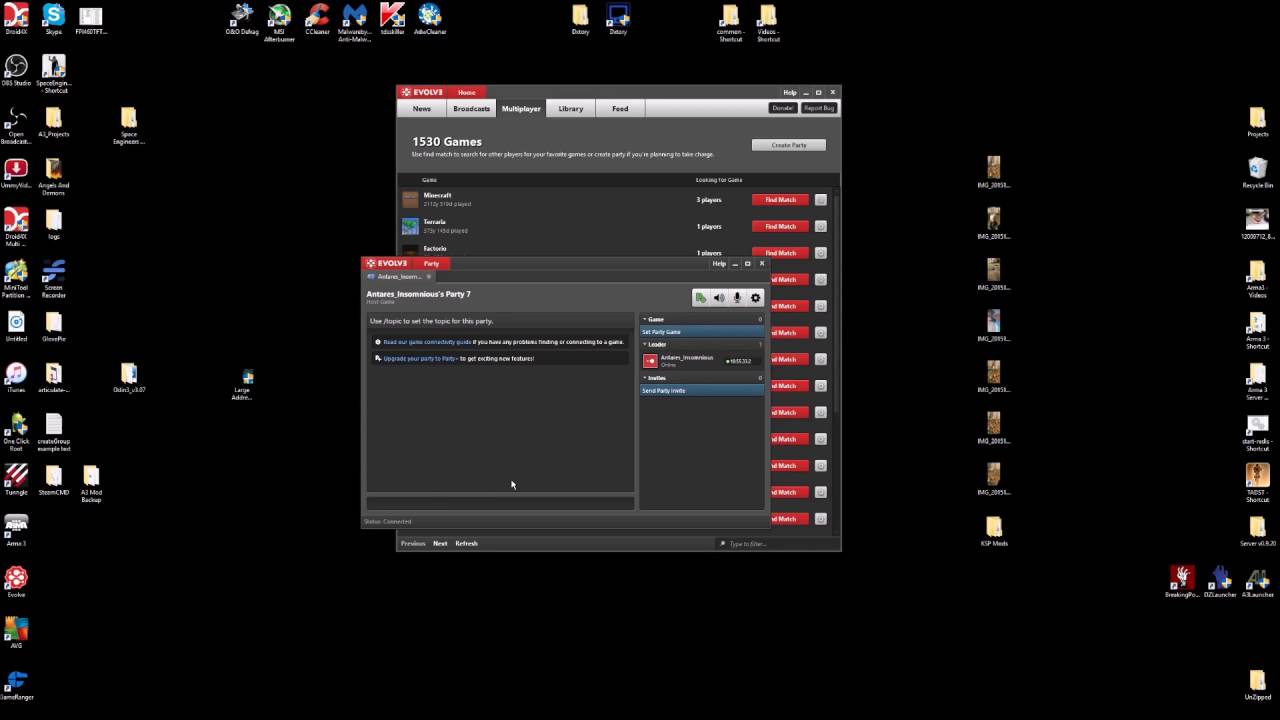Select the iTunes desktop icon
This screenshot has width=1280, height=720.
click(x=16, y=377)
